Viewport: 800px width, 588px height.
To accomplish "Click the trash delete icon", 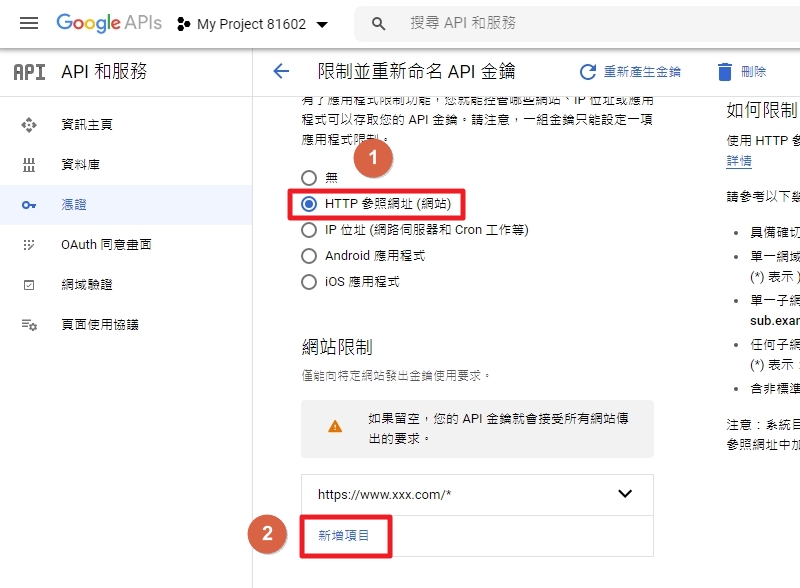I will (724, 72).
